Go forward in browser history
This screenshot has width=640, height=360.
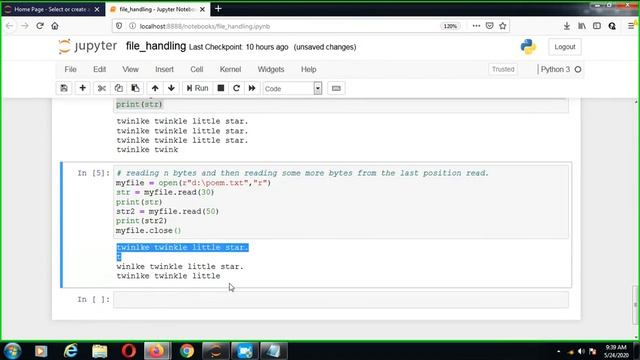tap(24, 26)
